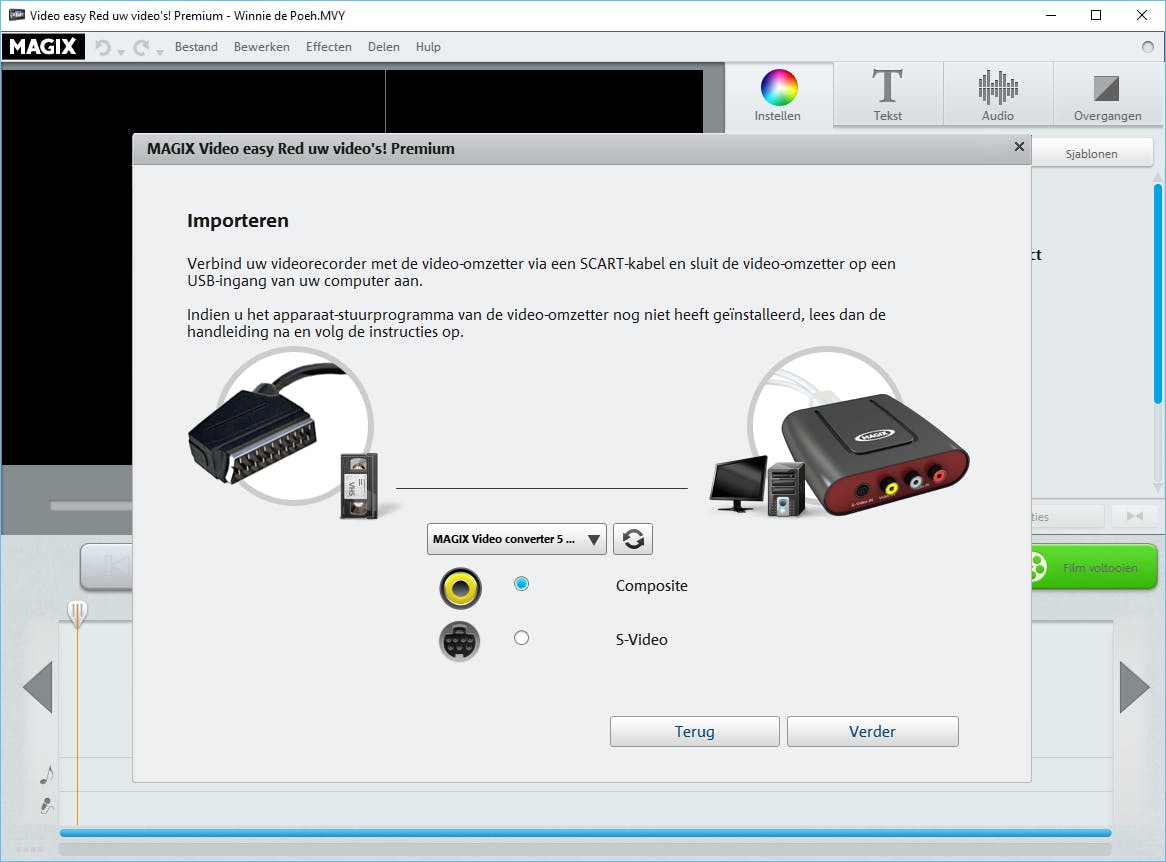Click the Verder button
Screen dimensions: 1166x862
click(872, 731)
